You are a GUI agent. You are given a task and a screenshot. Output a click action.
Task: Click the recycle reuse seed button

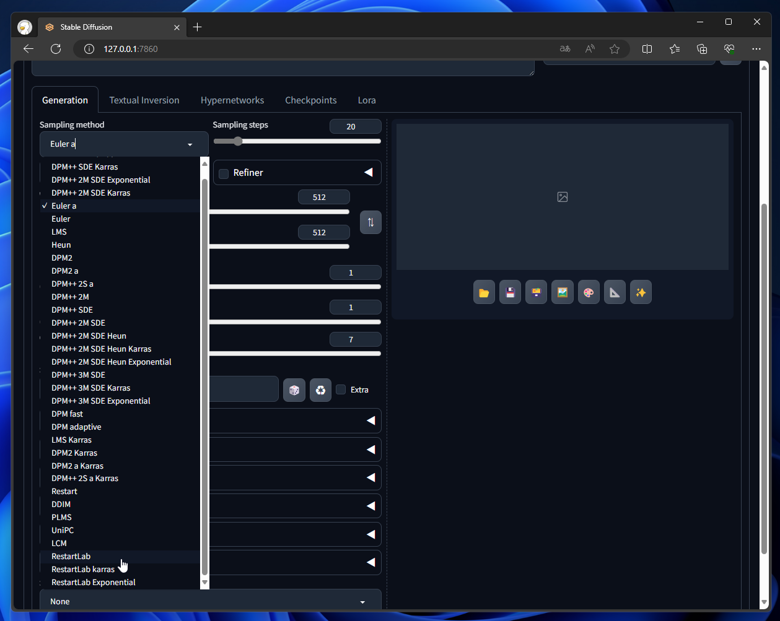pyautogui.click(x=320, y=390)
